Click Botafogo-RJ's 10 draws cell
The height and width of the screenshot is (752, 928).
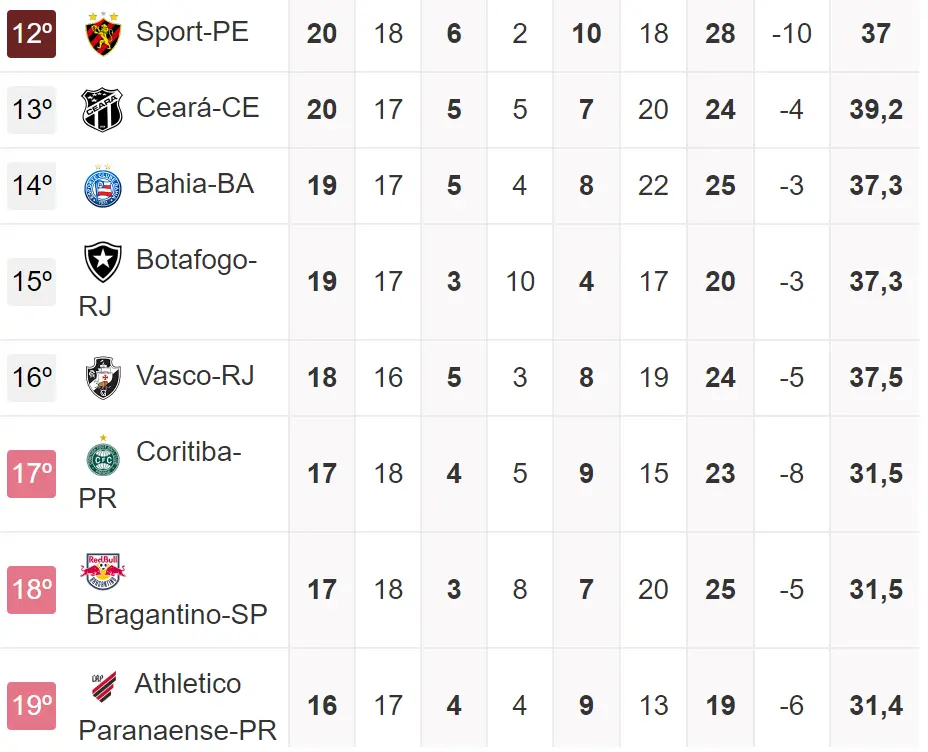[520, 282]
